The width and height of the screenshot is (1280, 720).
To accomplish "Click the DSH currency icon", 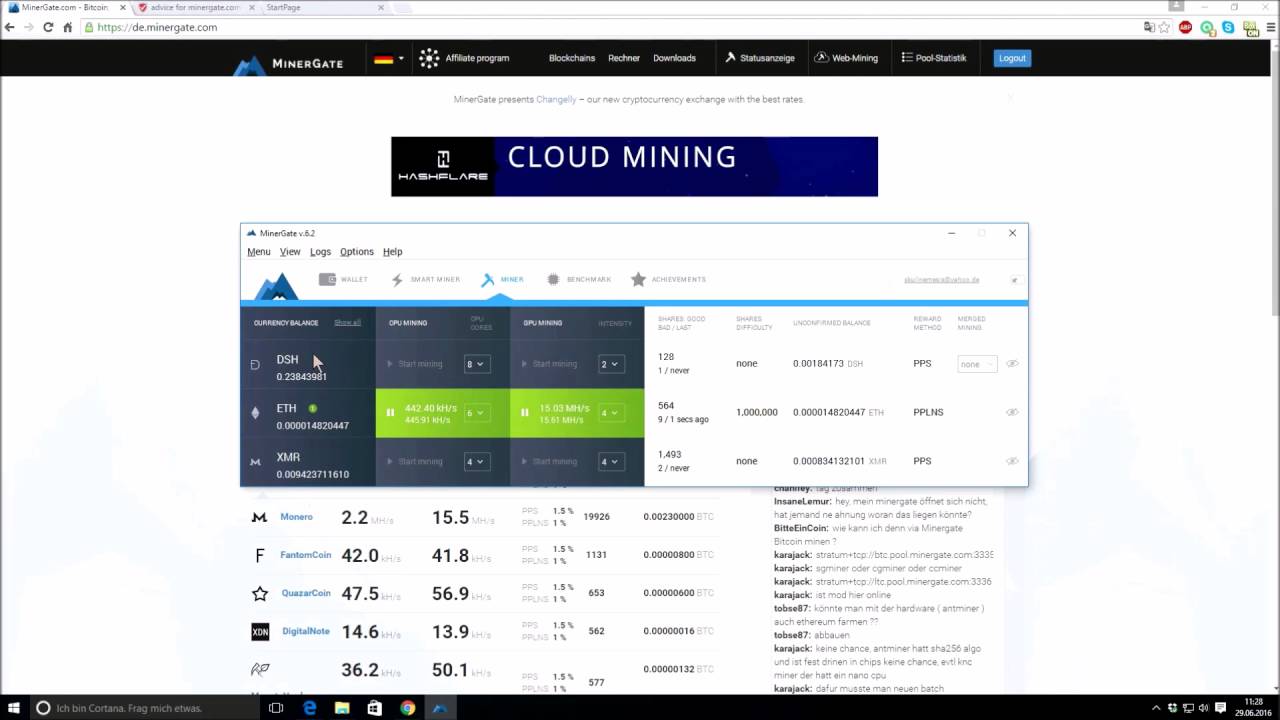I will (255, 365).
